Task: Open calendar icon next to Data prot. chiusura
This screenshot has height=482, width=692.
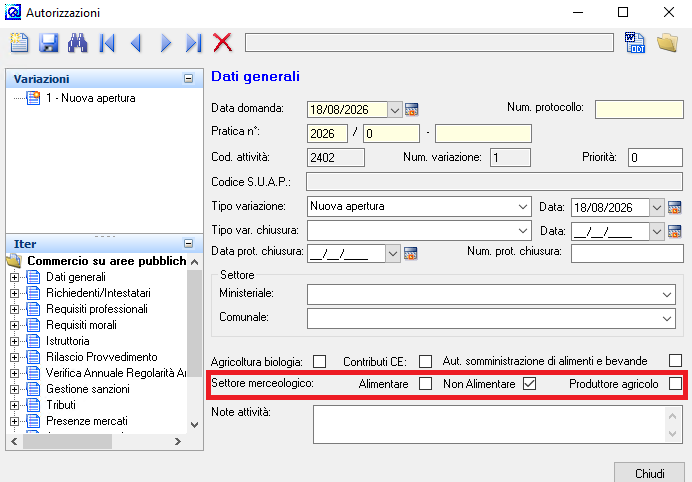Action: point(410,253)
